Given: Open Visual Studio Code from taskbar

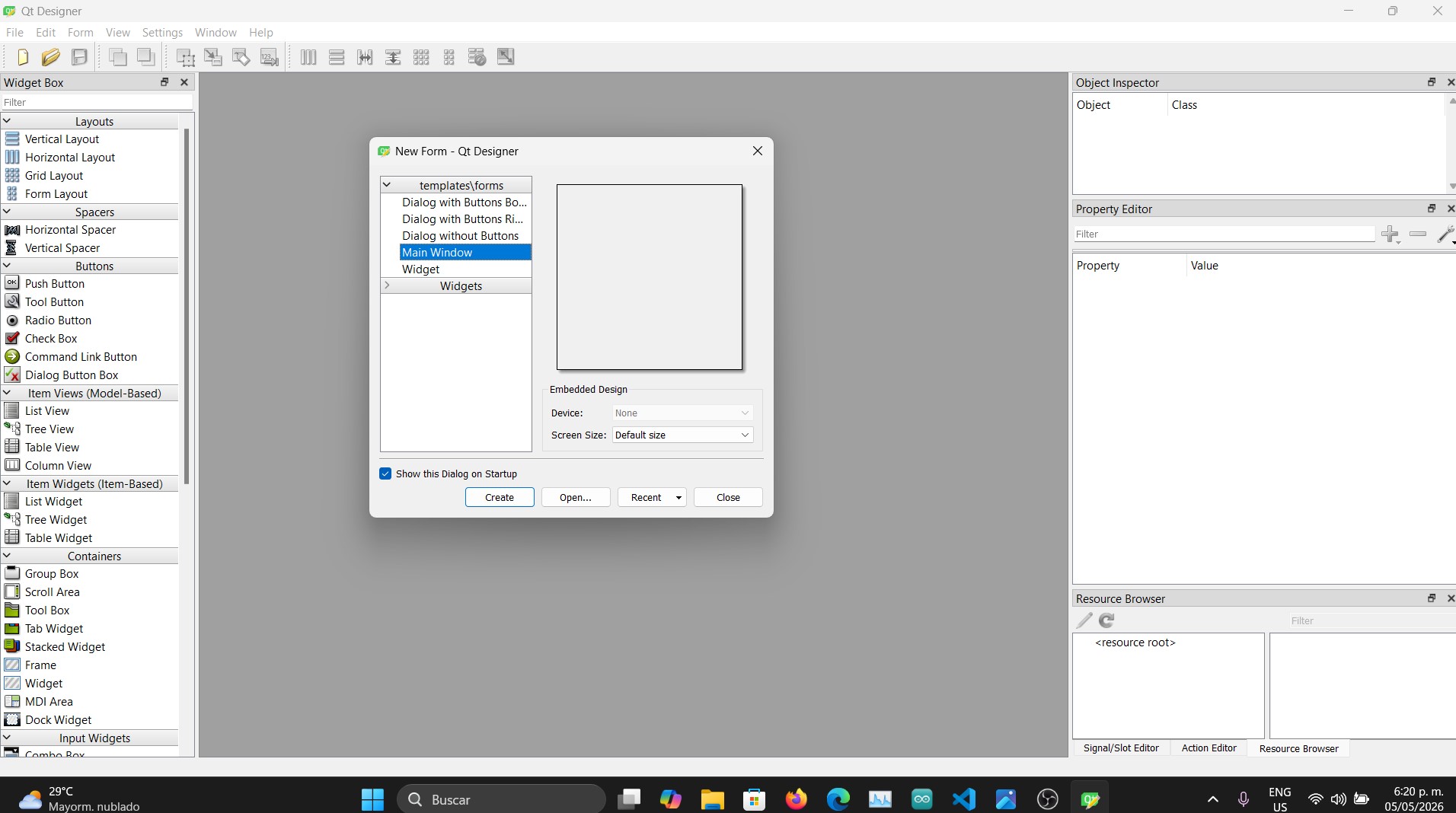Looking at the screenshot, I should click(964, 799).
